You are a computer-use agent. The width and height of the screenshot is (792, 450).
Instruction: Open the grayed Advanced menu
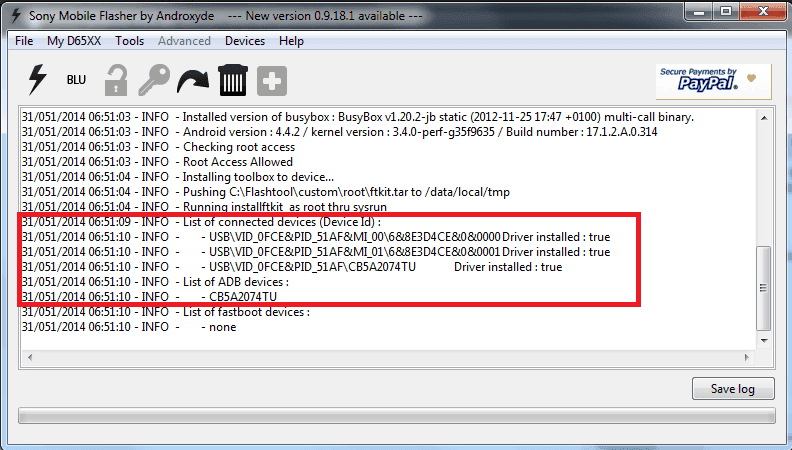184,41
